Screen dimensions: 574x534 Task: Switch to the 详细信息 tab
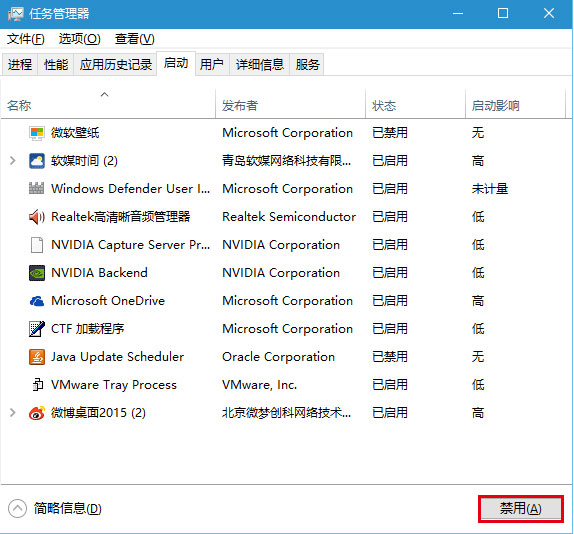point(260,65)
